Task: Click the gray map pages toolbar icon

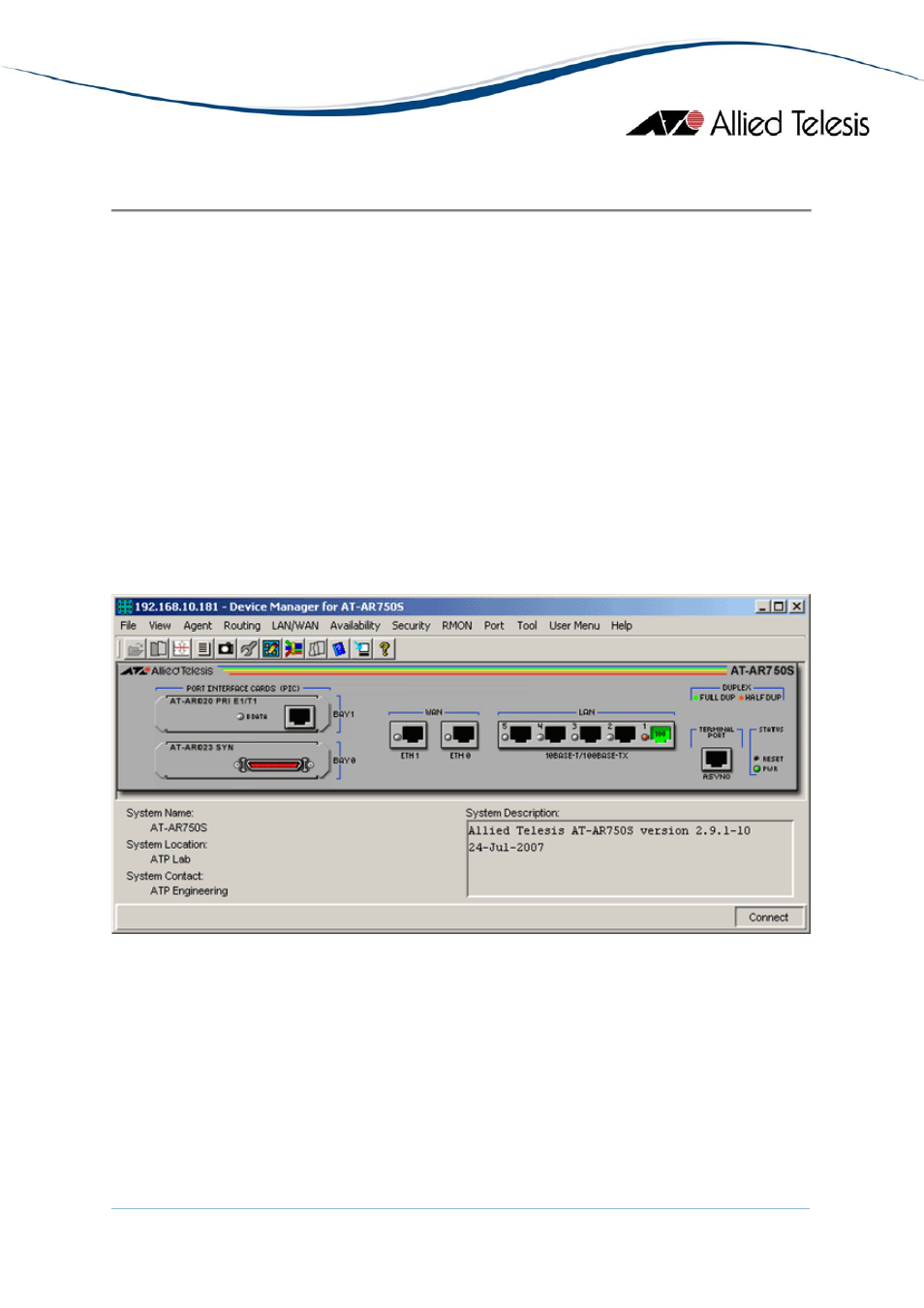Action: coord(317,649)
